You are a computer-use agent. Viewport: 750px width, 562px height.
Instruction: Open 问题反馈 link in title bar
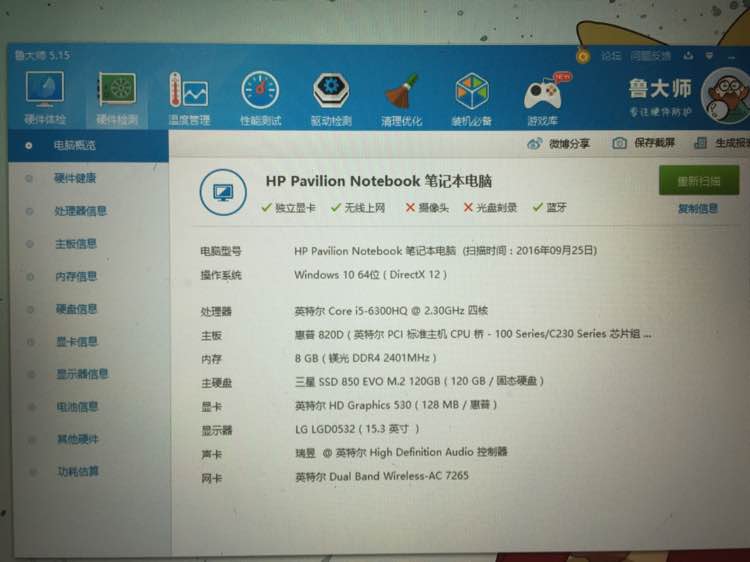coord(651,56)
